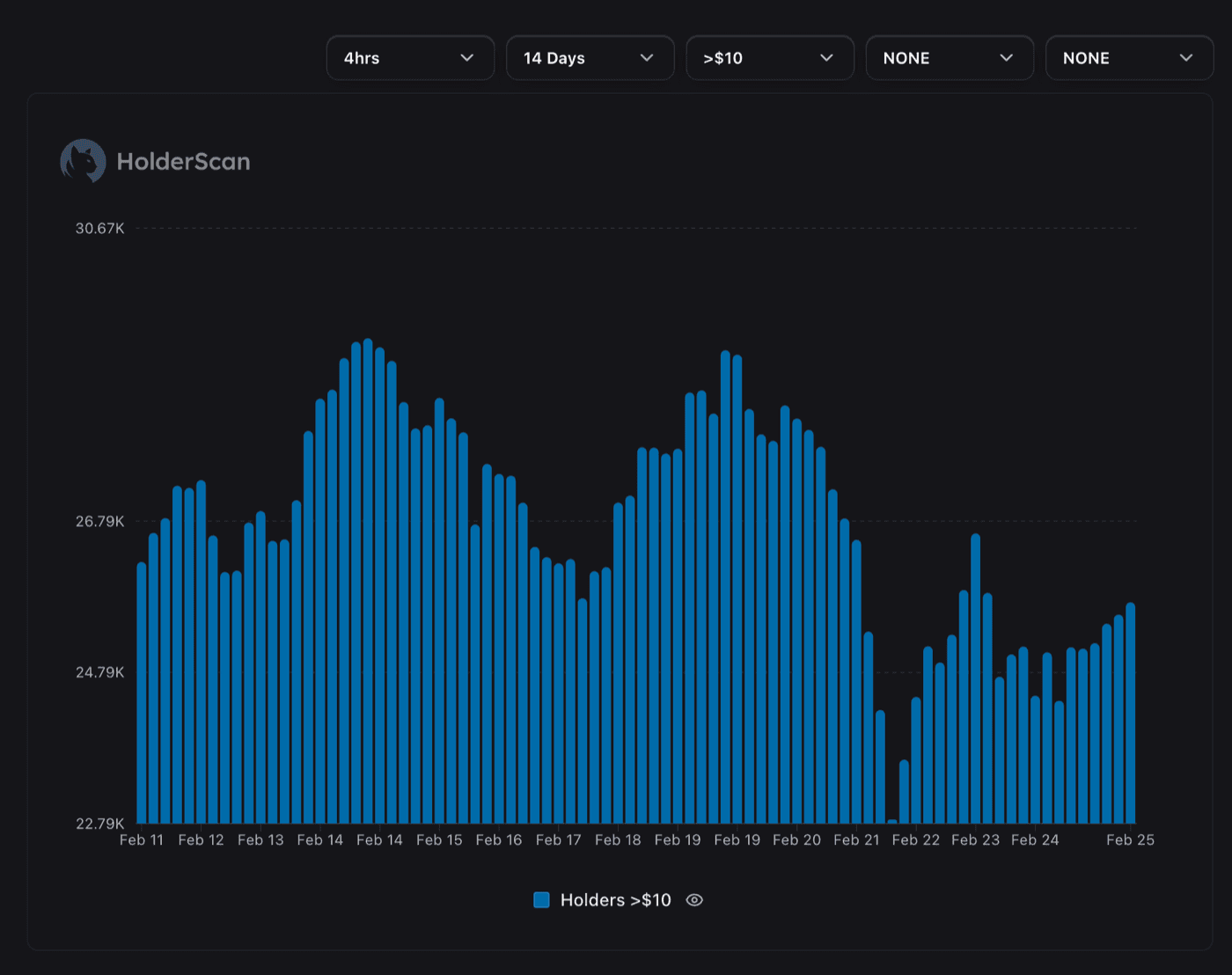Expand the first NONE dropdown

[950, 57]
